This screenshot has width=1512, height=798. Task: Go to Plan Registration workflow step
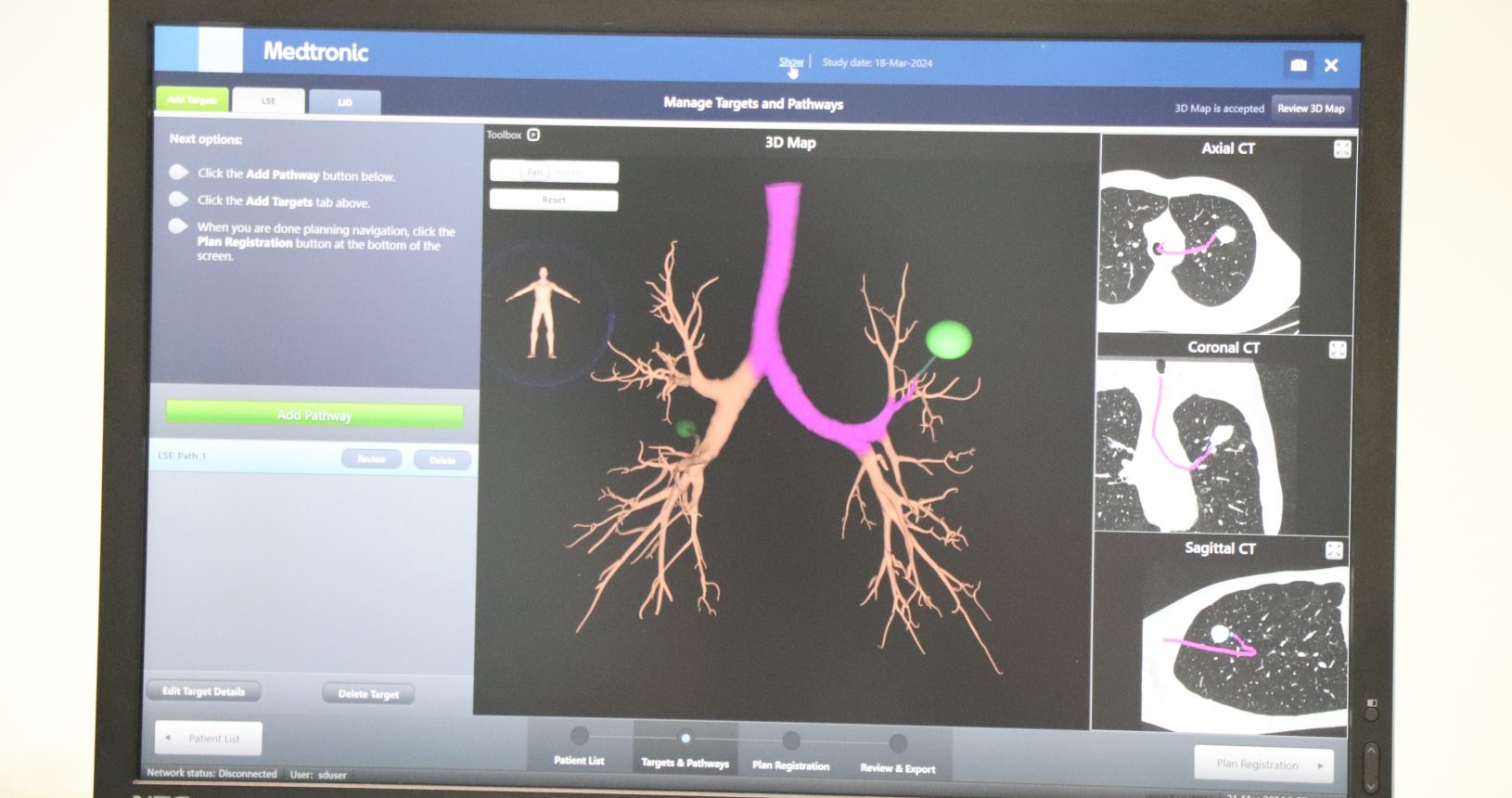tap(790, 752)
